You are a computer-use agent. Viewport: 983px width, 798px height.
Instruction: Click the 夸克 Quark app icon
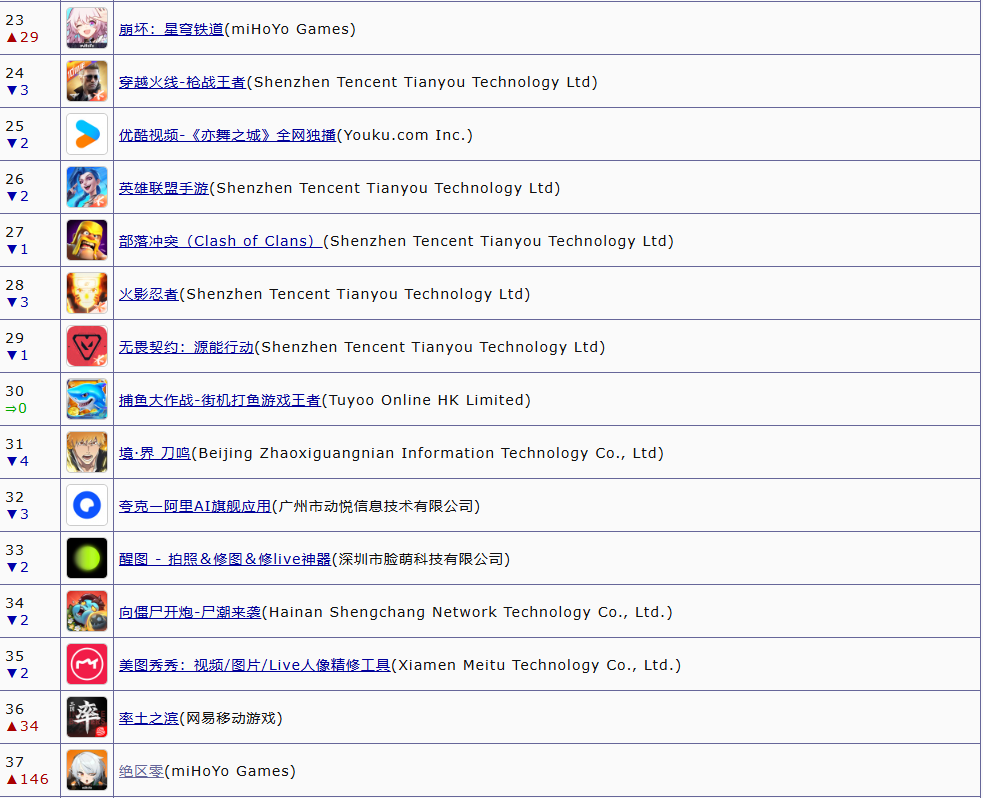(x=87, y=505)
